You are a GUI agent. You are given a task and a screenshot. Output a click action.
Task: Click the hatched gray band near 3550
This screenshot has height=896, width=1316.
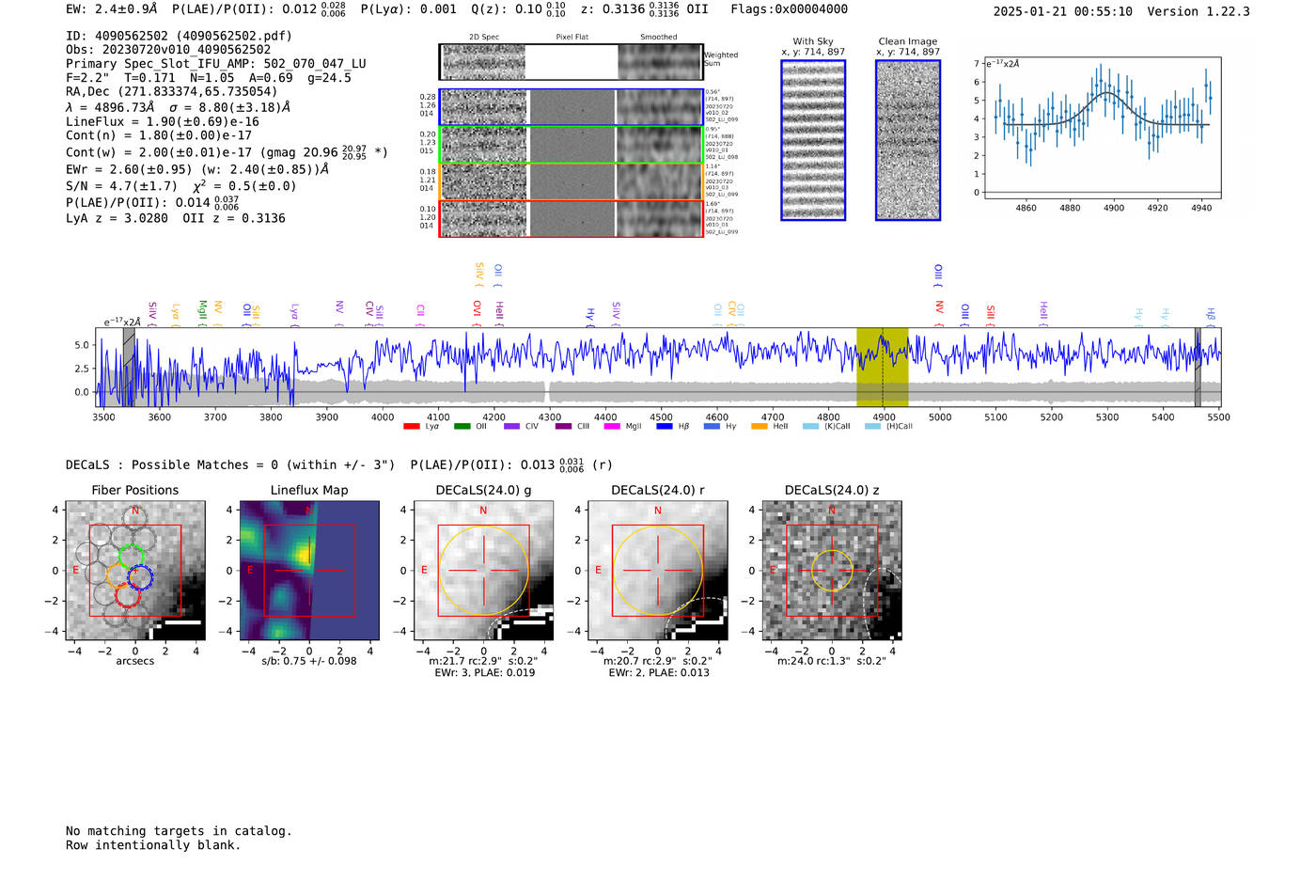pyautogui.click(x=129, y=368)
